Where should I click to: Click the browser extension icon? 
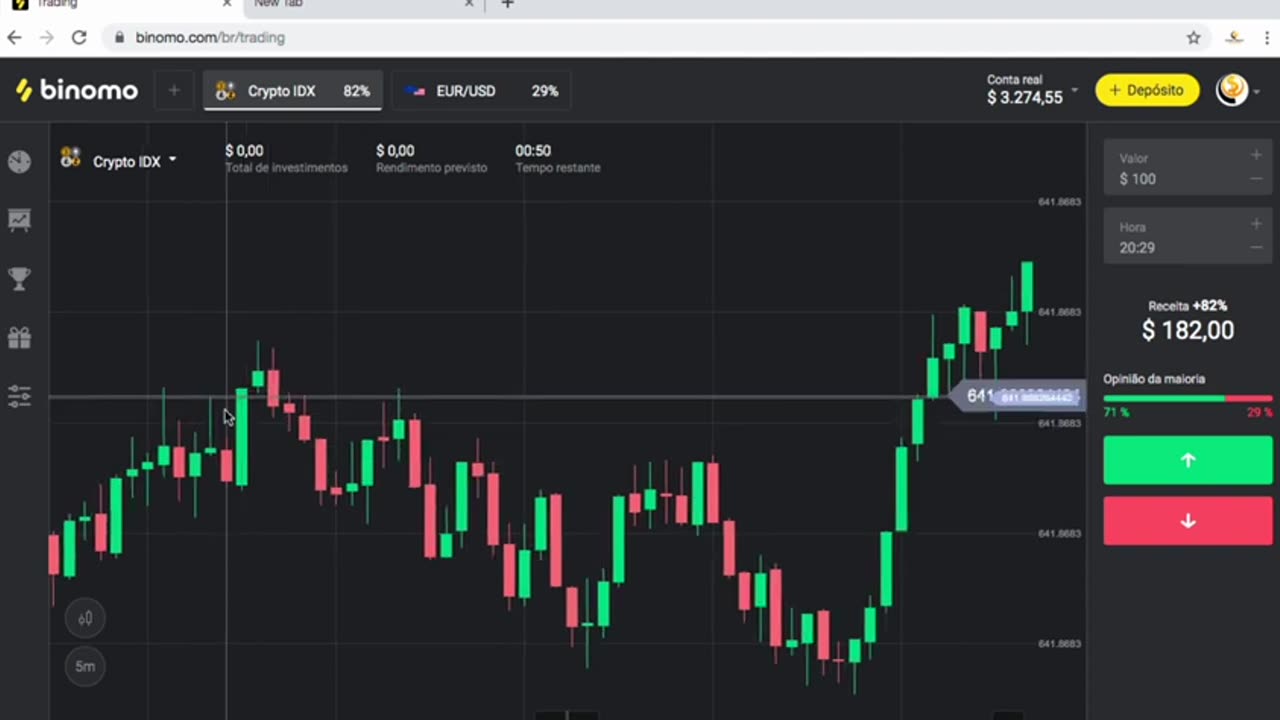[x=1235, y=37]
